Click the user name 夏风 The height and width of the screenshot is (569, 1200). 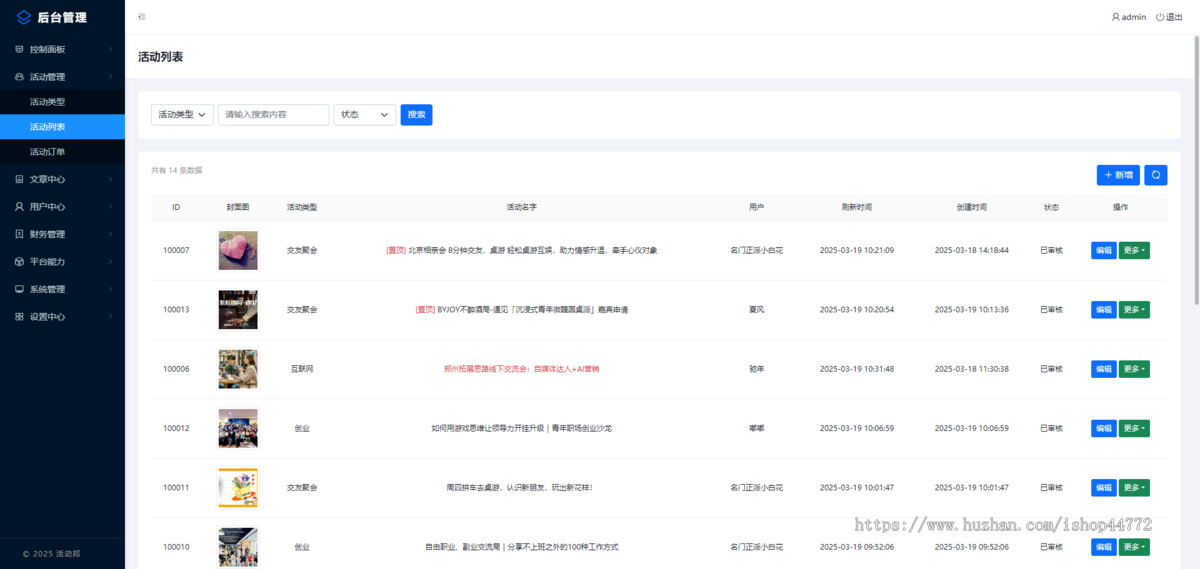pyautogui.click(x=756, y=310)
